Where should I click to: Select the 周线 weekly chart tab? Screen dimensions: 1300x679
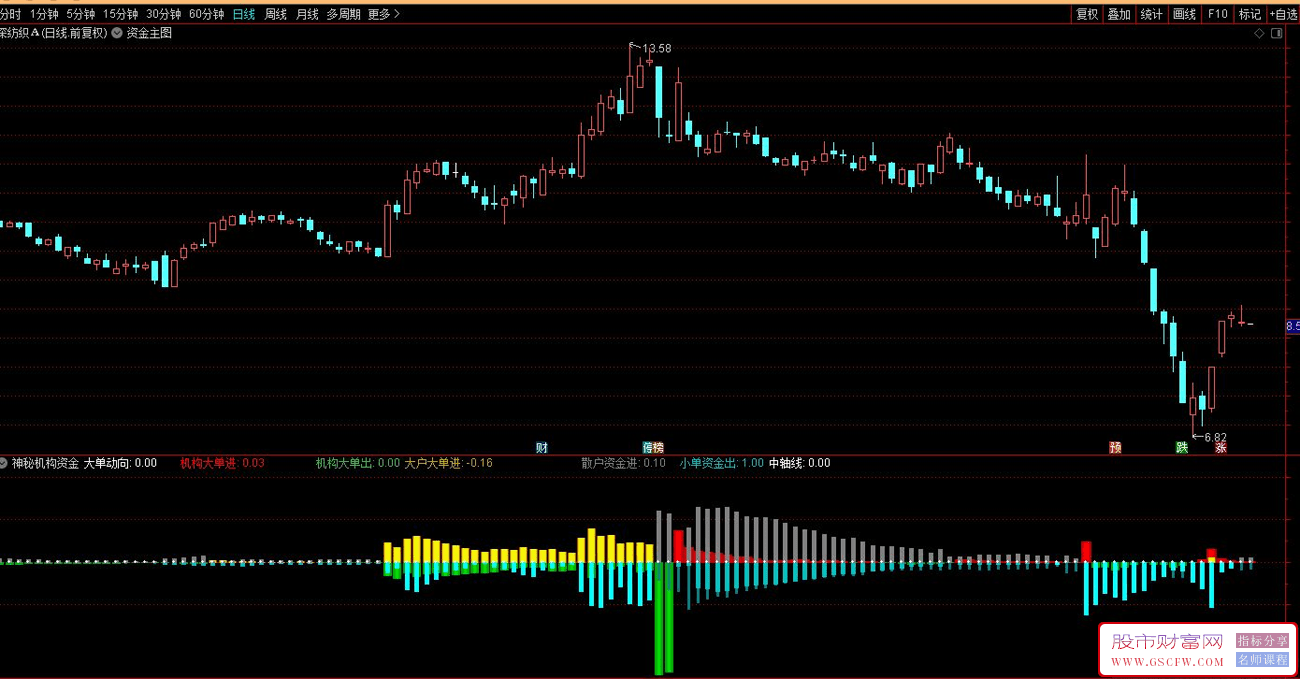[x=275, y=14]
